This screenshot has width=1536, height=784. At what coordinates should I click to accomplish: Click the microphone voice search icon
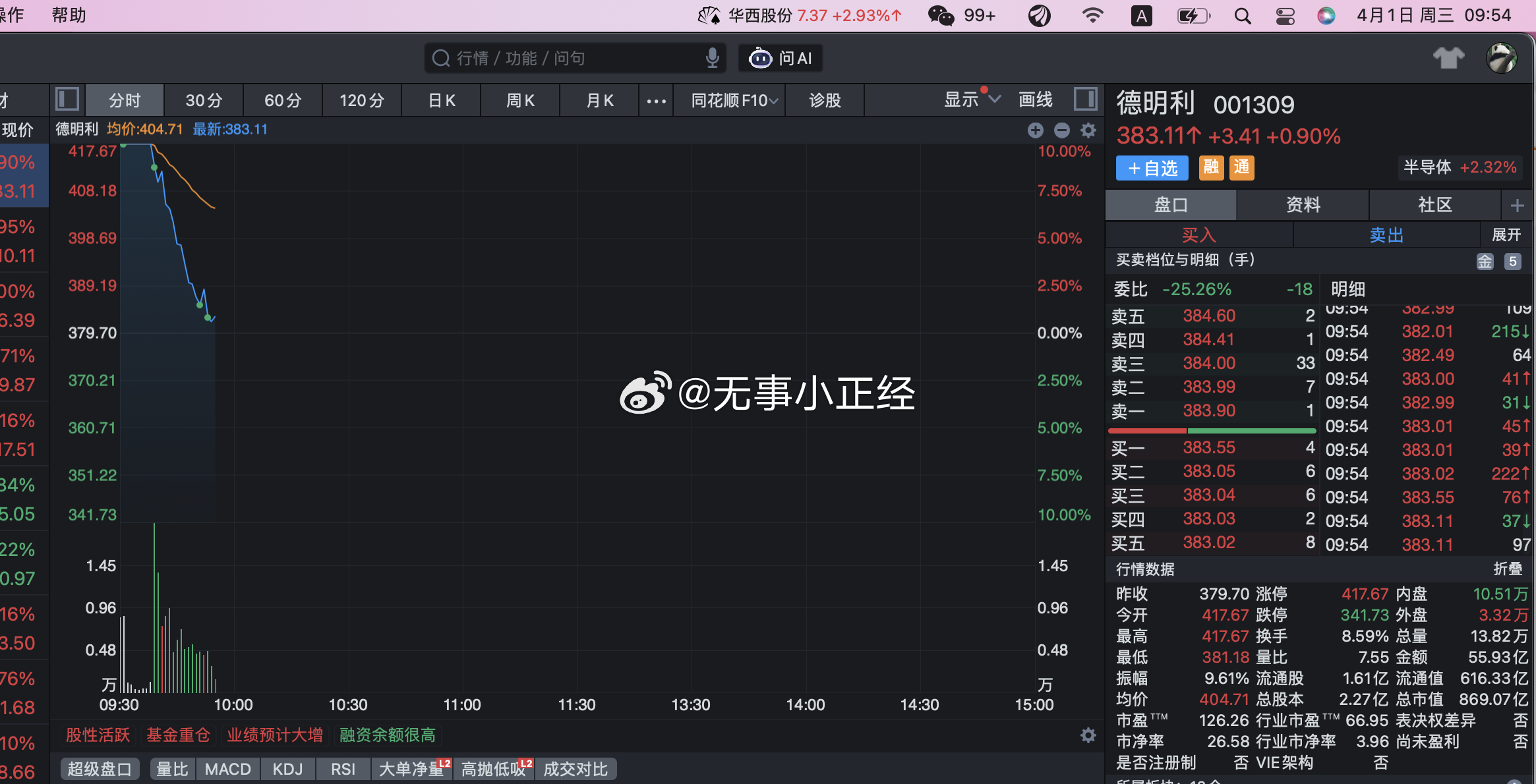click(712, 58)
